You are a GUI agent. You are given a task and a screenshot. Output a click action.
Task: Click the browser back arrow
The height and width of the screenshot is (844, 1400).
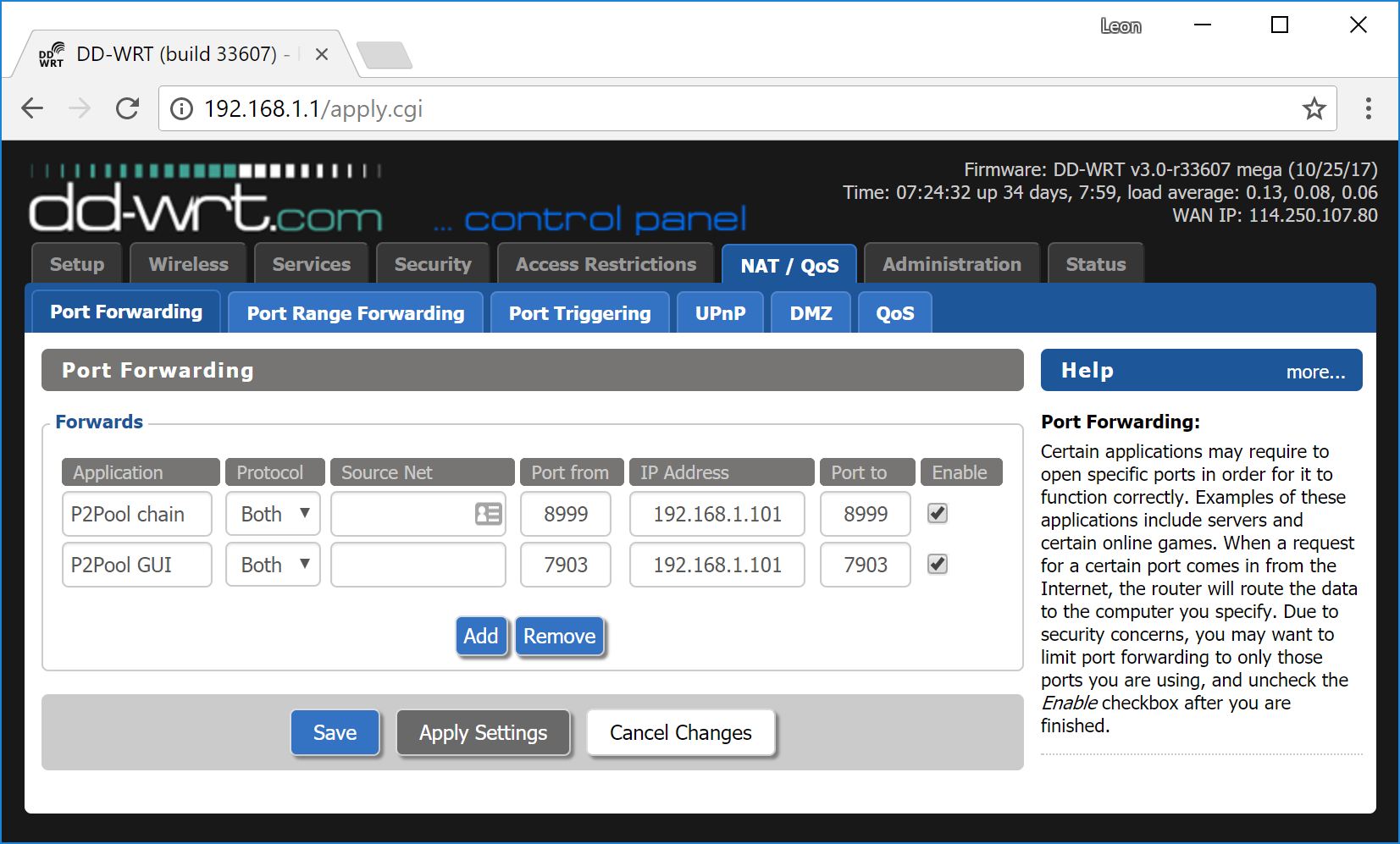(x=32, y=108)
